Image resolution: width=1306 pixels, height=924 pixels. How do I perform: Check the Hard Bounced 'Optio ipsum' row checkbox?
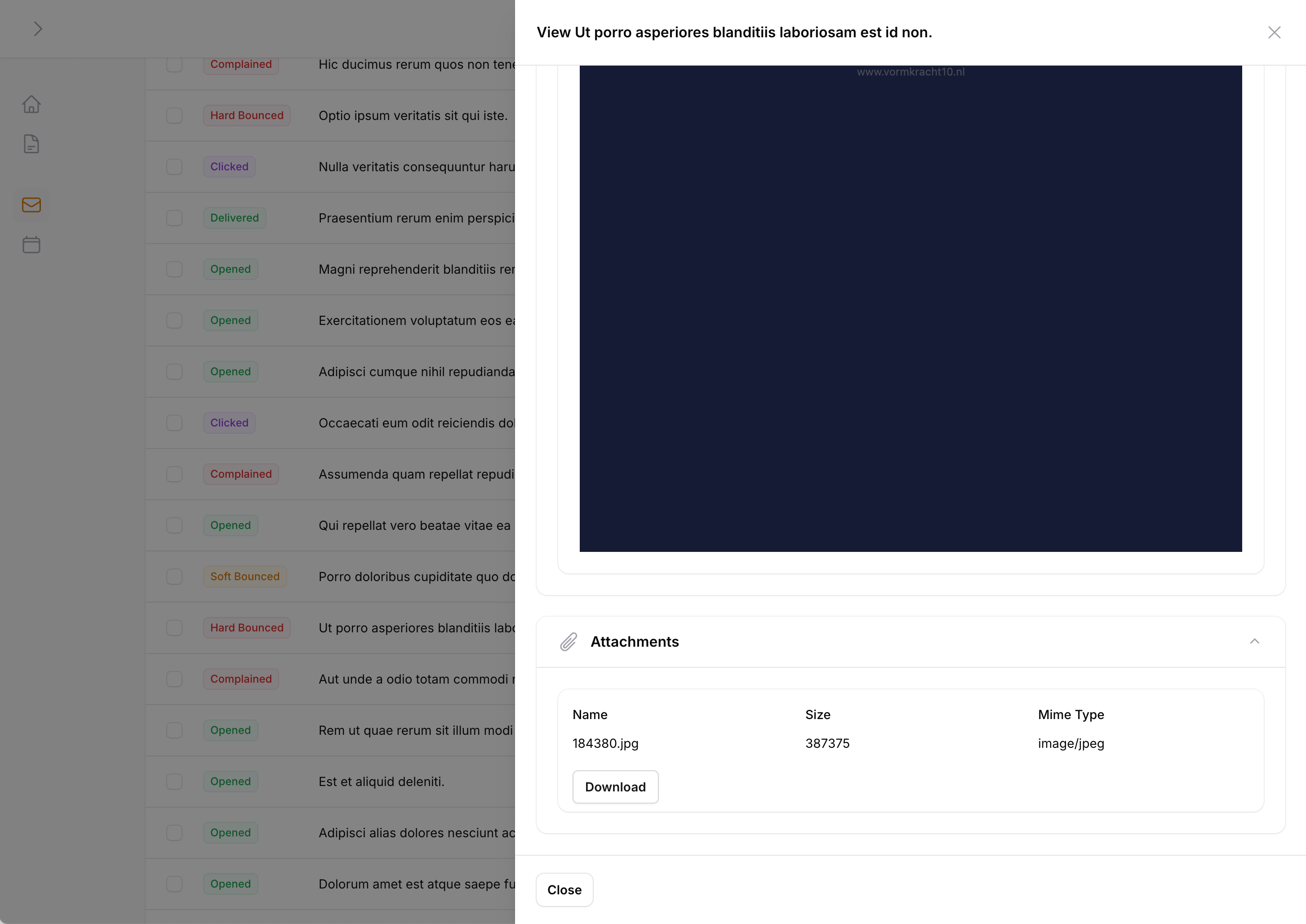(x=174, y=115)
